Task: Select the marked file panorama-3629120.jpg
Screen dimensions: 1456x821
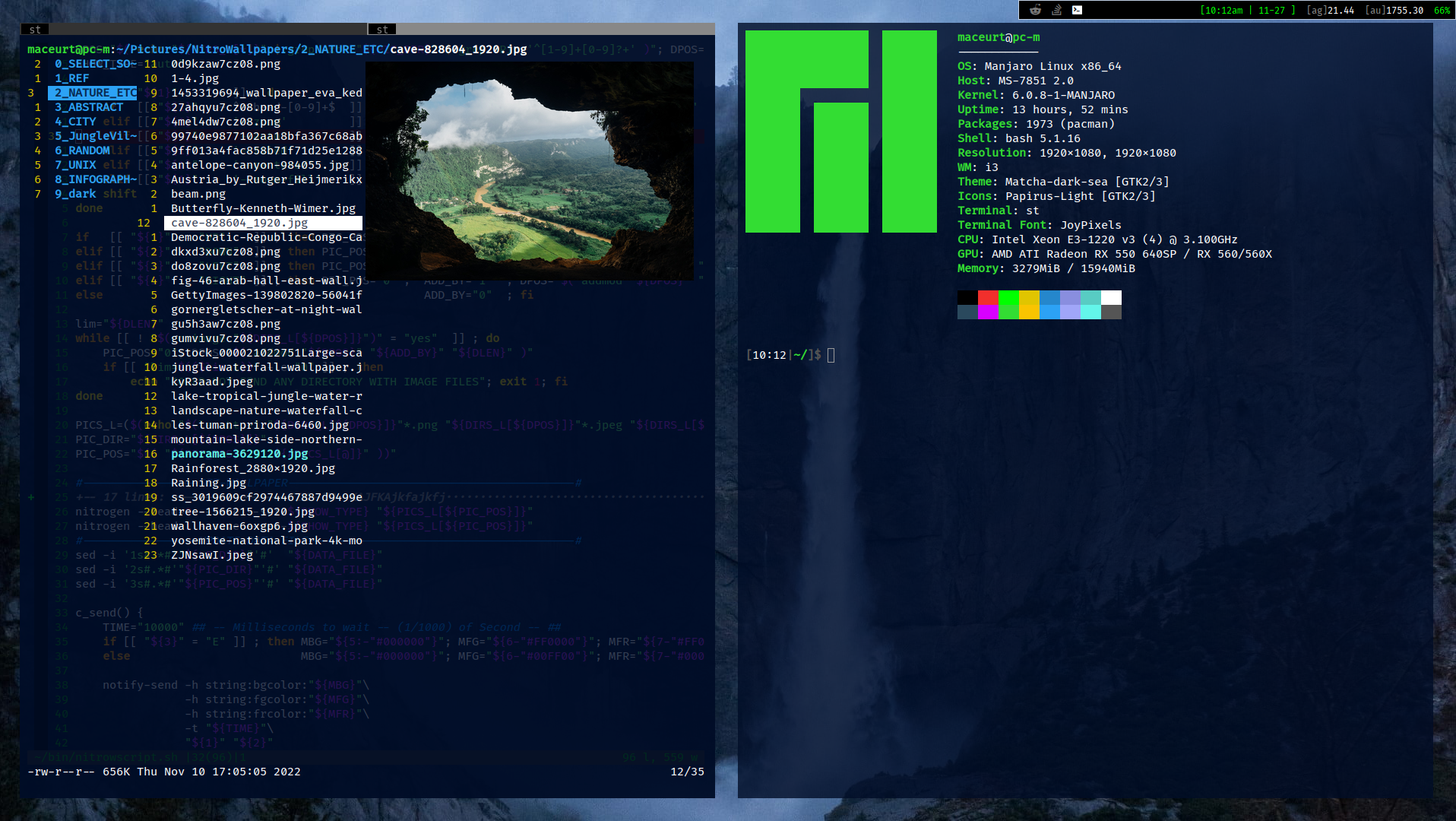Action: pyautogui.click(x=239, y=454)
